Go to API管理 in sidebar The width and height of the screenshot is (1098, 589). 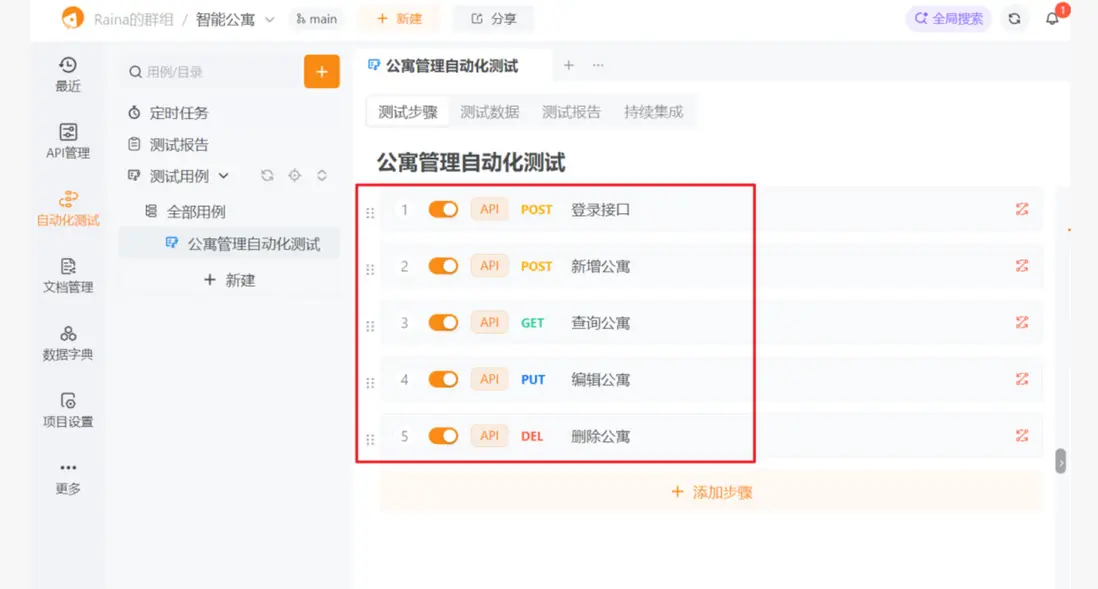tap(68, 141)
